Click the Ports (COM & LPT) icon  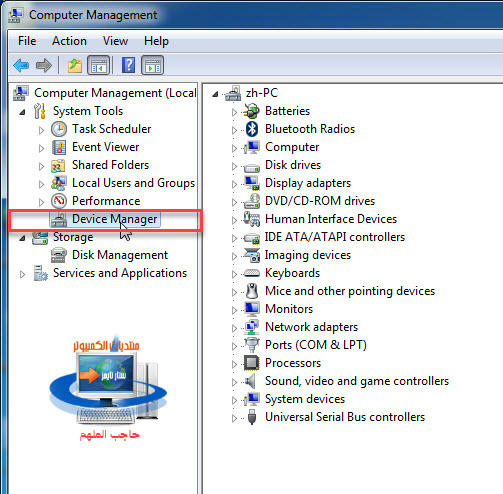[x=252, y=345]
